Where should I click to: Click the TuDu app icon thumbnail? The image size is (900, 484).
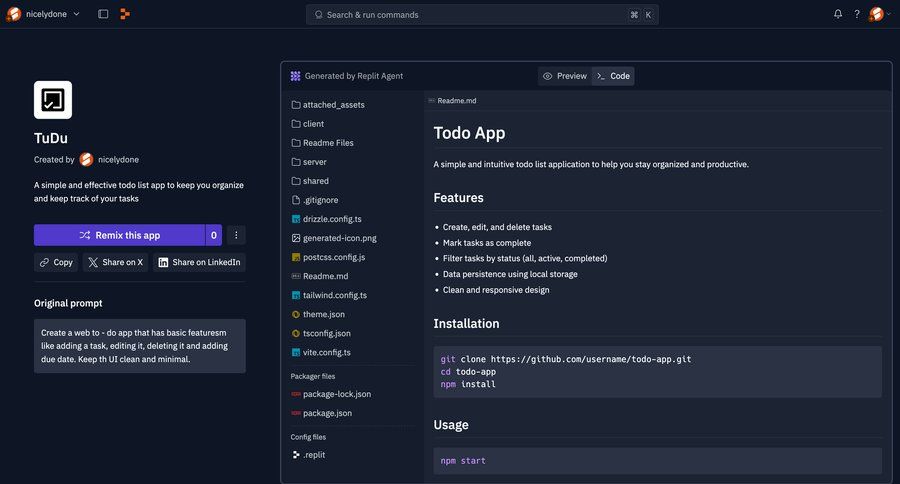coord(53,100)
